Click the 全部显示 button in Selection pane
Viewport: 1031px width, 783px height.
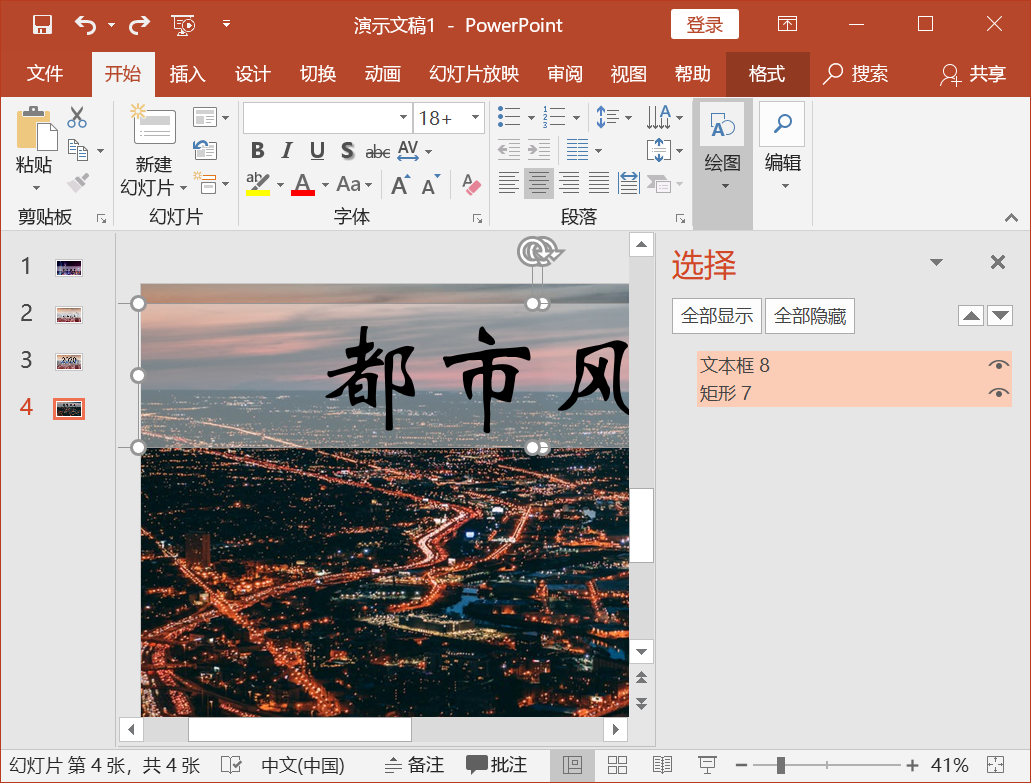point(716,315)
